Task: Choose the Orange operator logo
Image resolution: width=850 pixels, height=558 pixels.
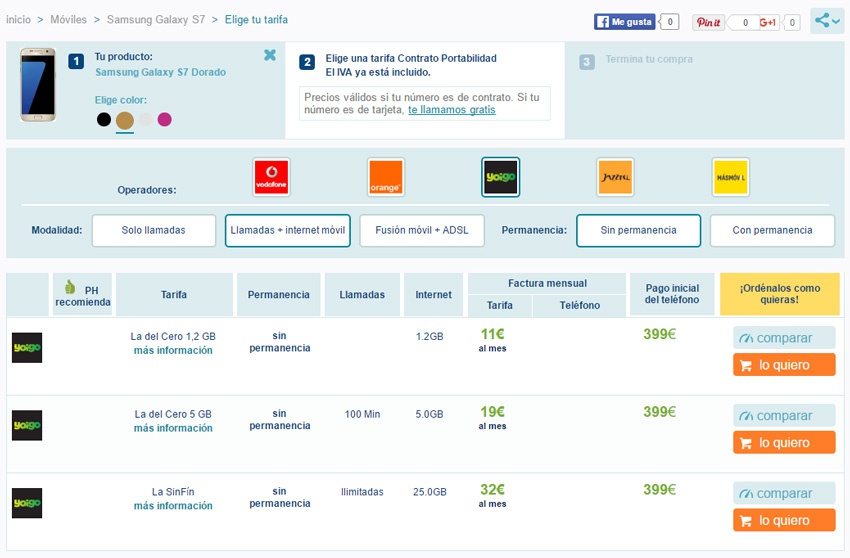Action: (x=385, y=177)
